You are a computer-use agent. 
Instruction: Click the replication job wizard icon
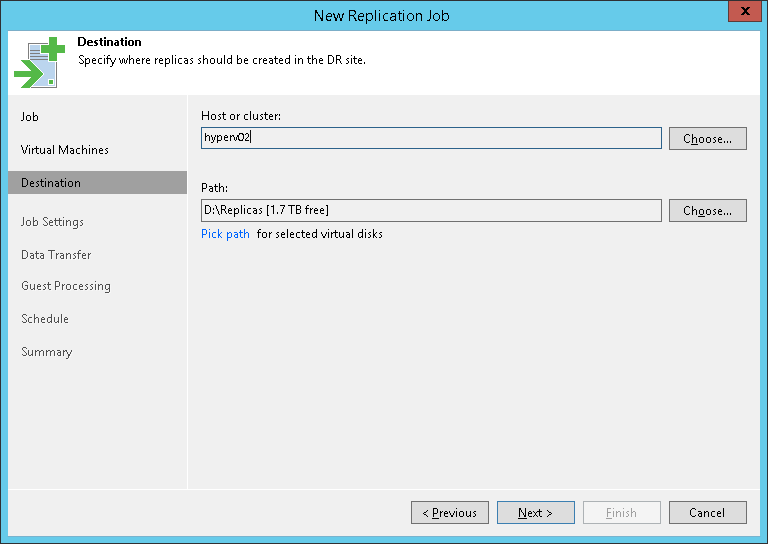(39, 62)
